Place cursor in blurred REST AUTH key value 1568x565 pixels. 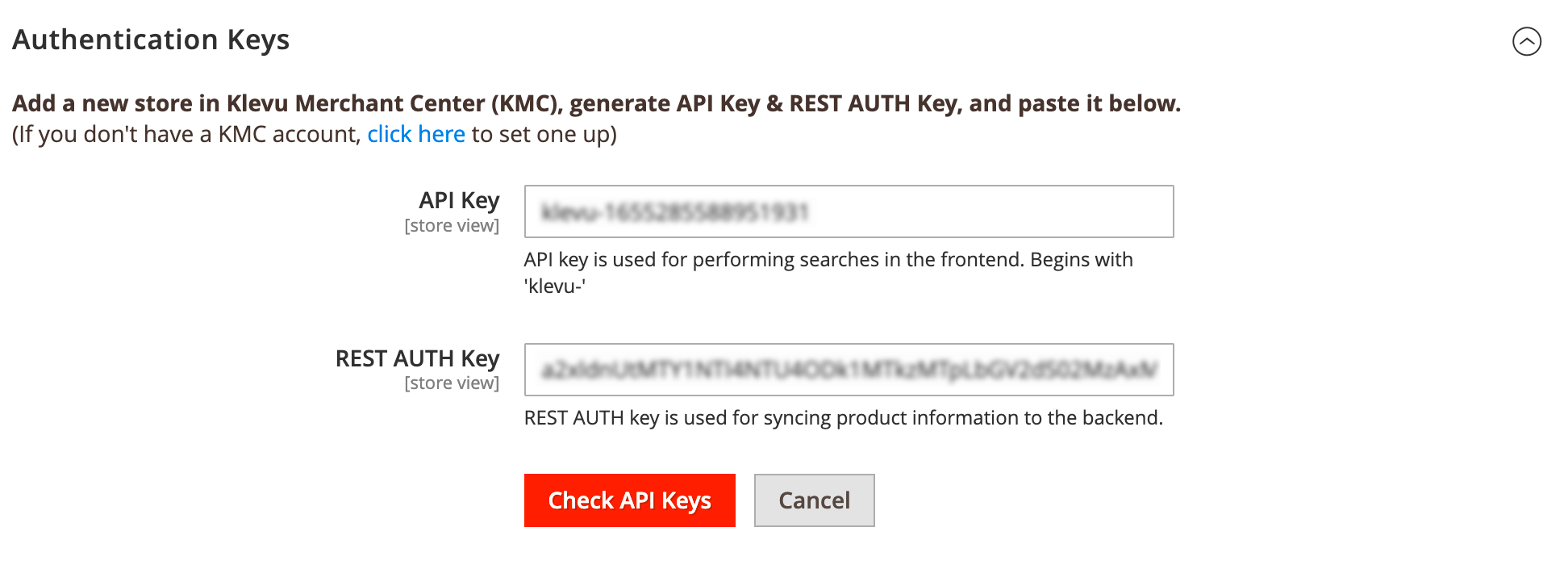click(849, 370)
